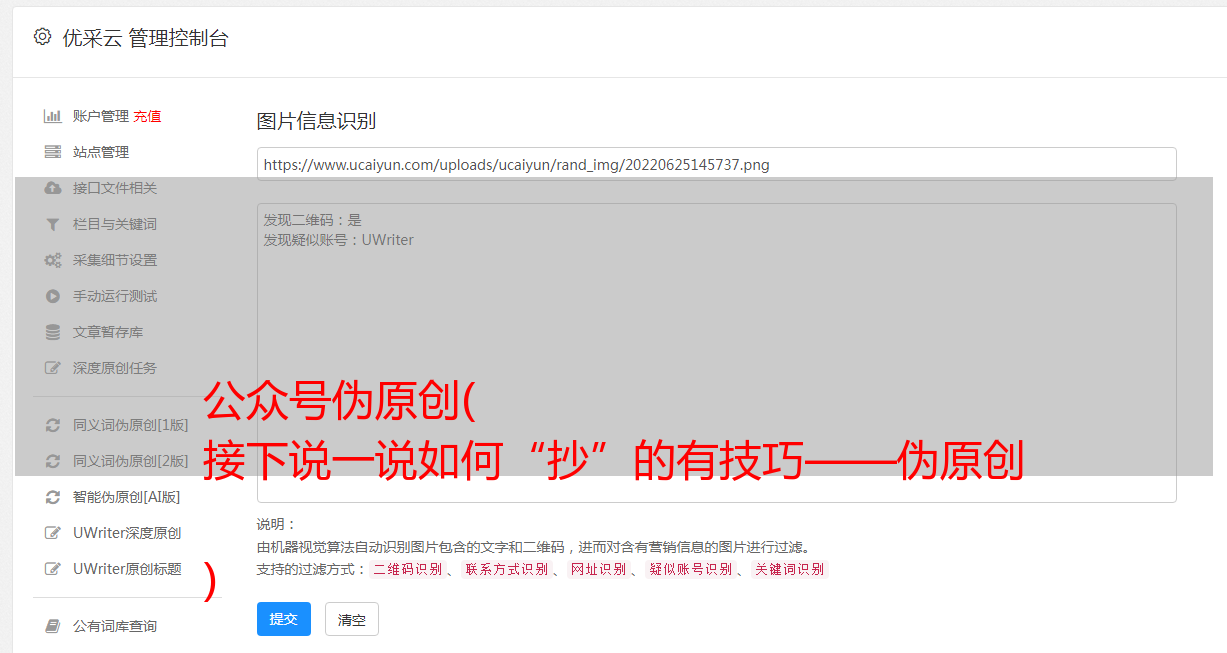Image resolution: width=1227 pixels, height=653 pixels.
Task: Click the 关键词识别 tag
Action: 789,569
